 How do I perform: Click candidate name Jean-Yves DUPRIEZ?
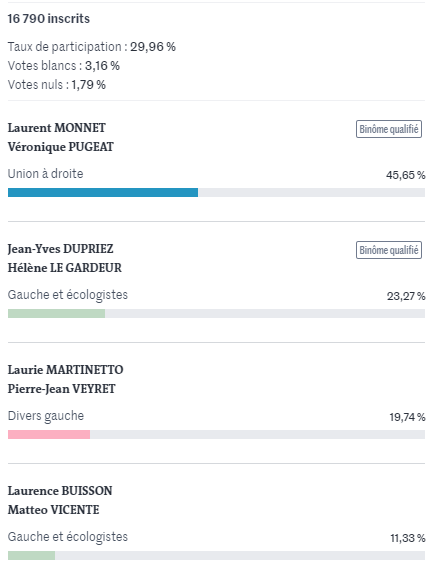point(60,249)
